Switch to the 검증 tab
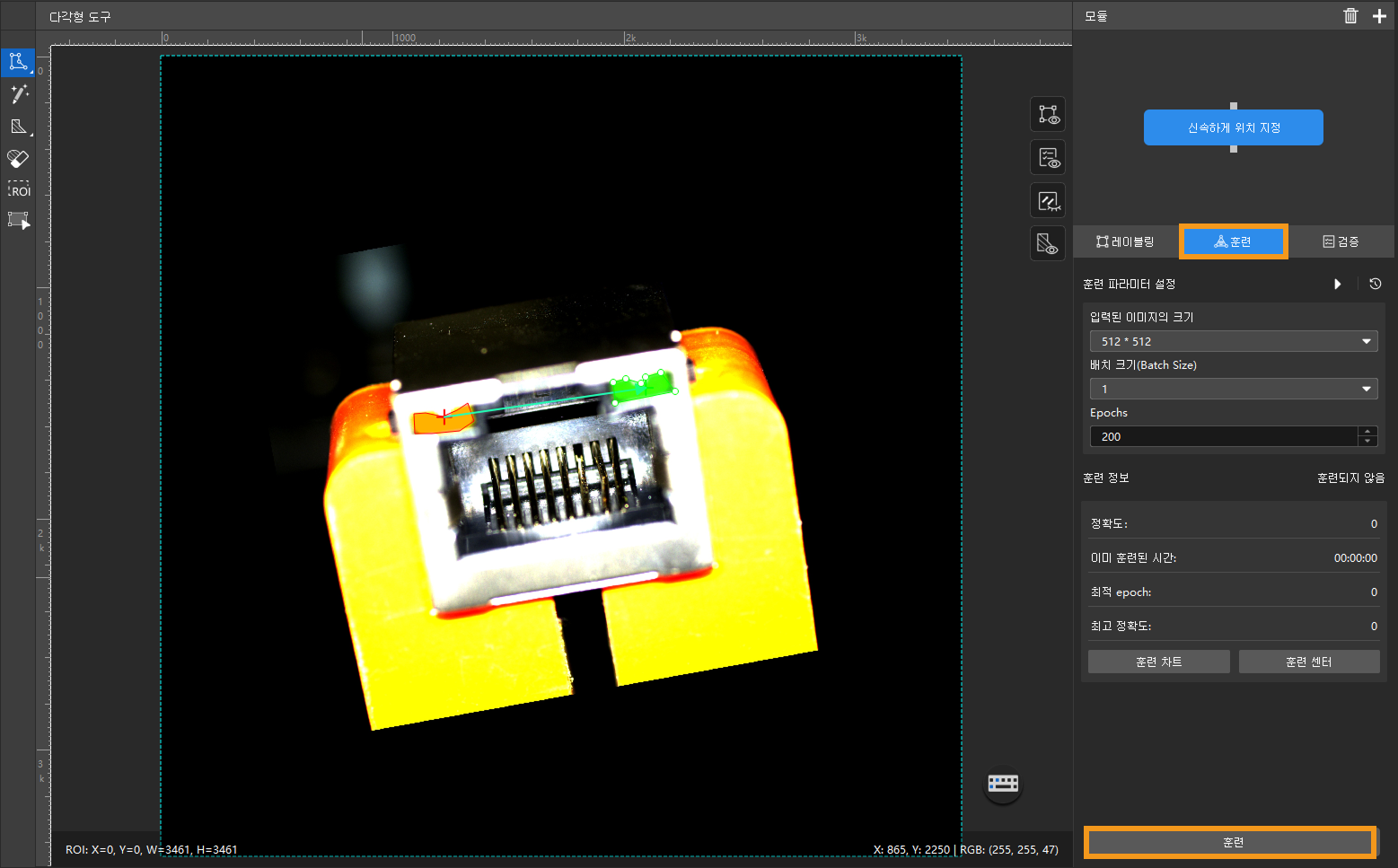Screen dimensions: 1398x868 pos(1340,241)
